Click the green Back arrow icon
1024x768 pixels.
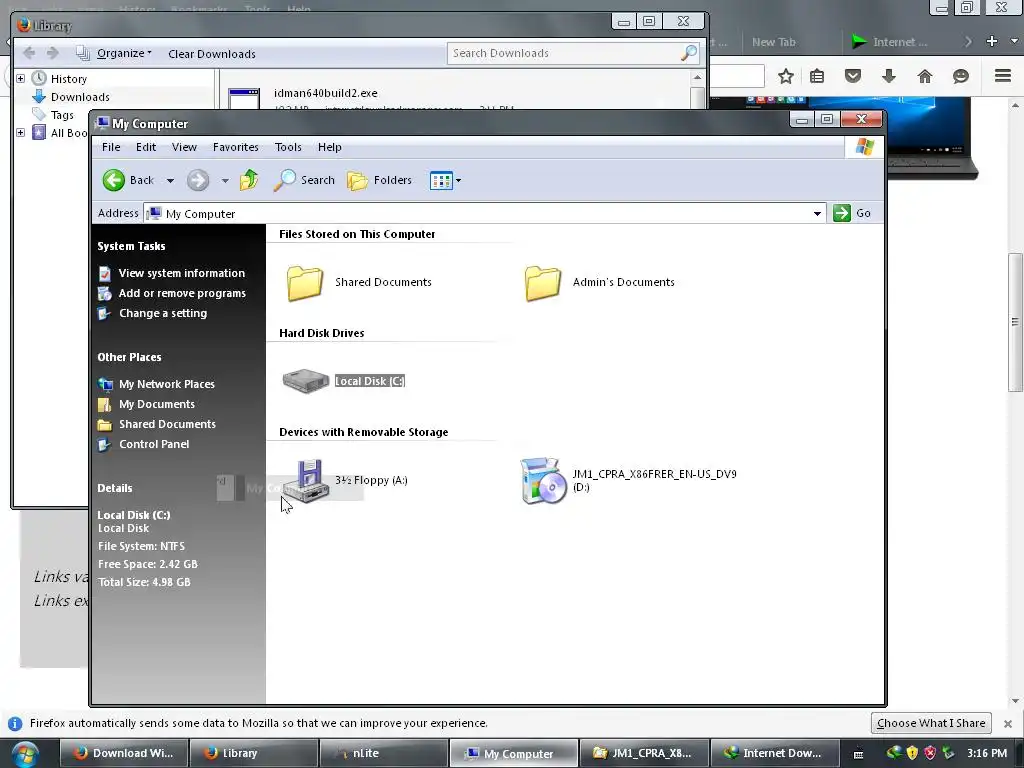[x=114, y=180]
